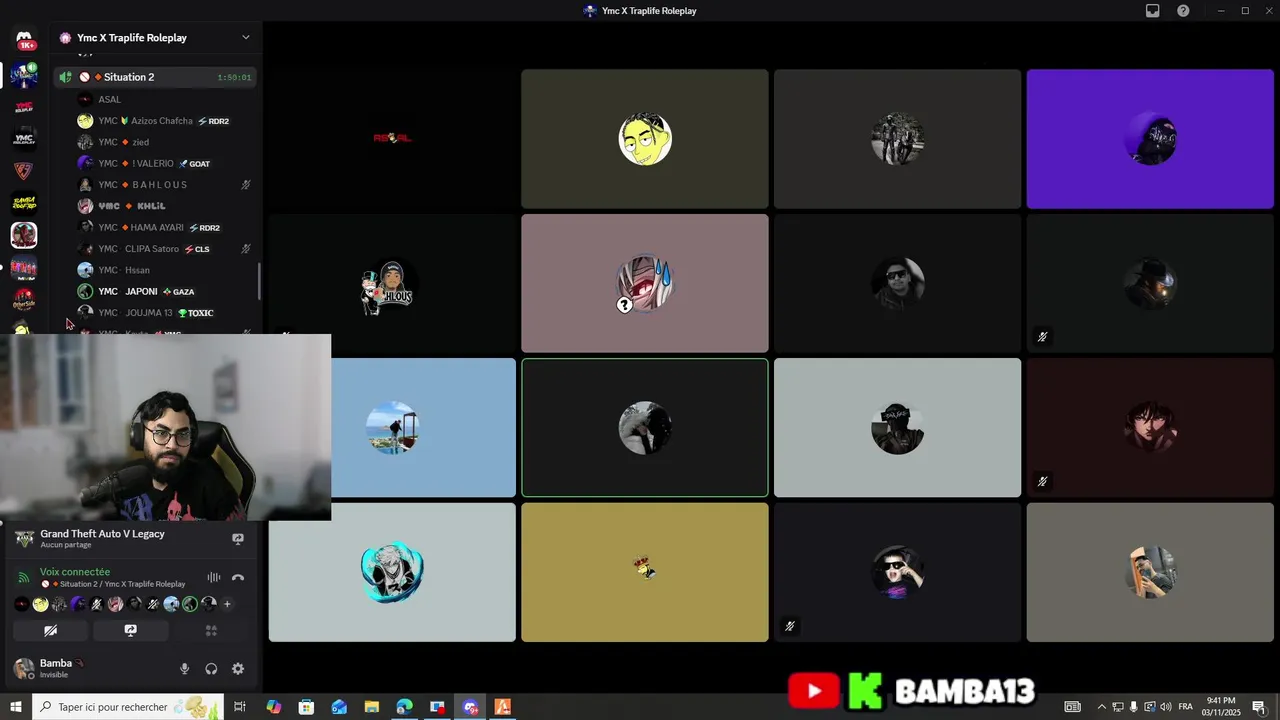
Task: Select user KHLIL in voice list
Action: click(165, 206)
